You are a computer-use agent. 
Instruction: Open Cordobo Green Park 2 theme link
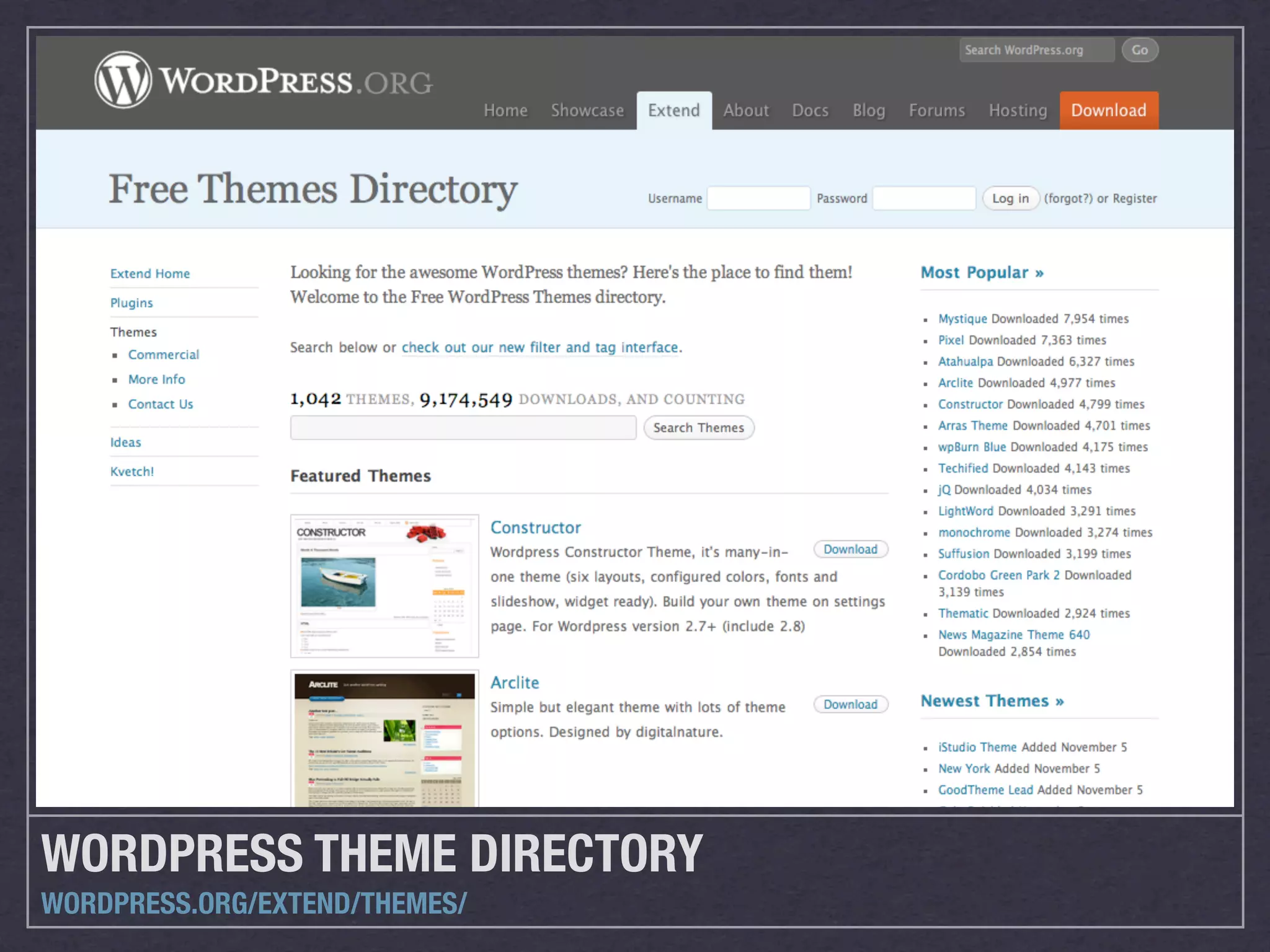pos(999,575)
